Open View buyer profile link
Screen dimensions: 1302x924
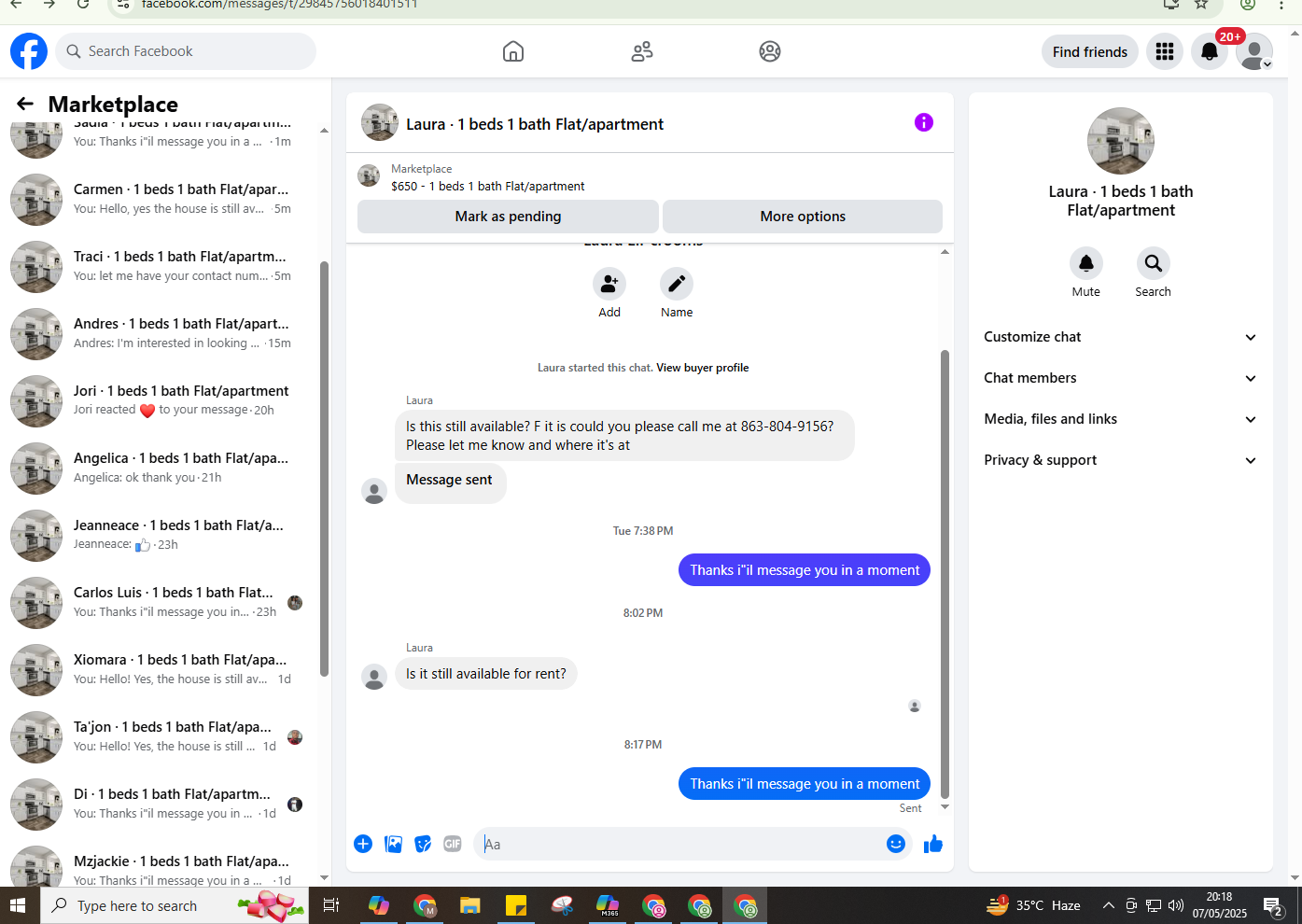702,368
